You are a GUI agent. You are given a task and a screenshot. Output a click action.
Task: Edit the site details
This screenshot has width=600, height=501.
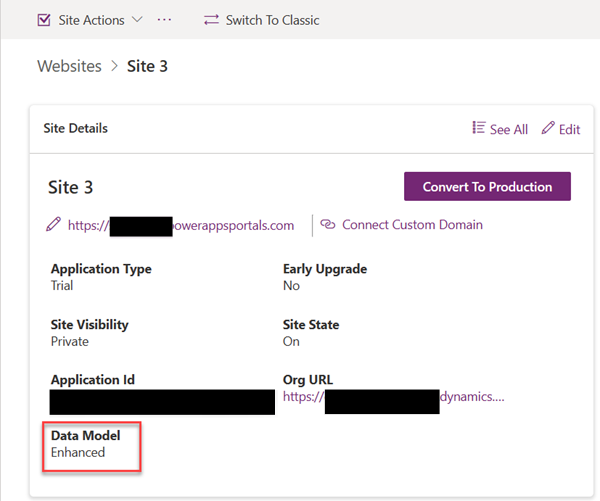click(569, 129)
